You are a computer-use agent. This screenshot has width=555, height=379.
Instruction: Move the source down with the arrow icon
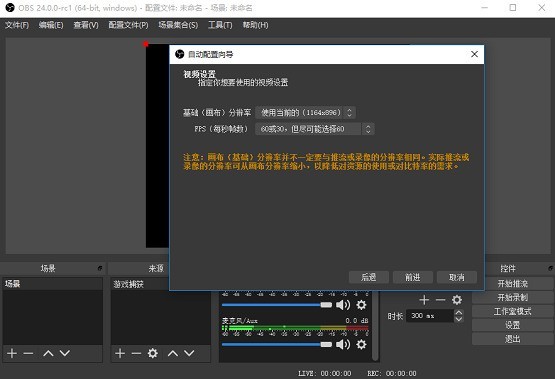click(189, 353)
